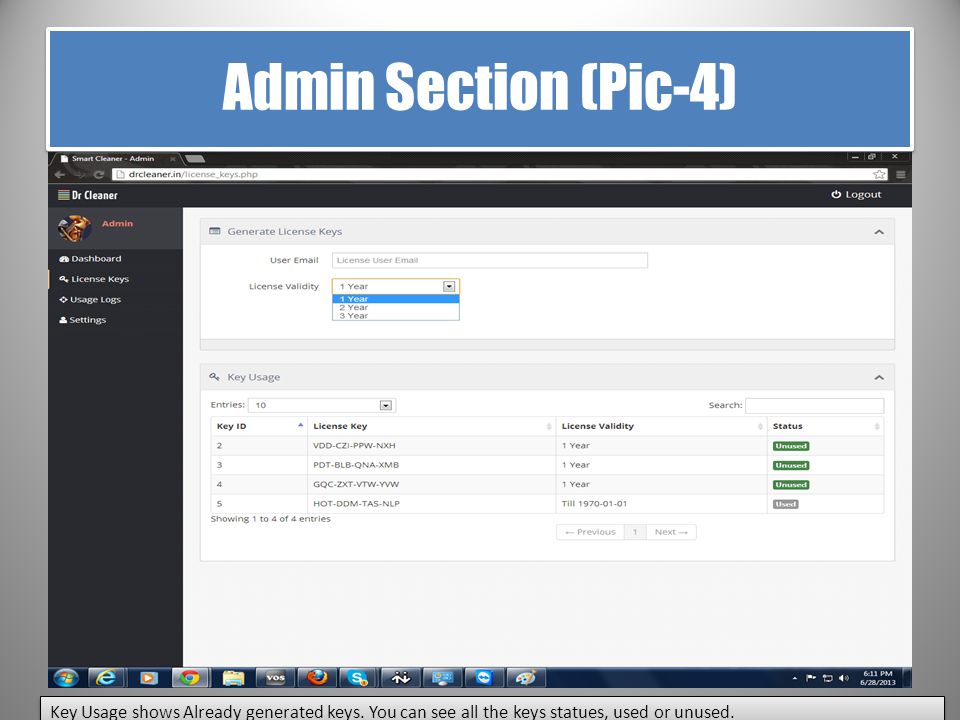Open the vos taskbar application

tap(275, 678)
